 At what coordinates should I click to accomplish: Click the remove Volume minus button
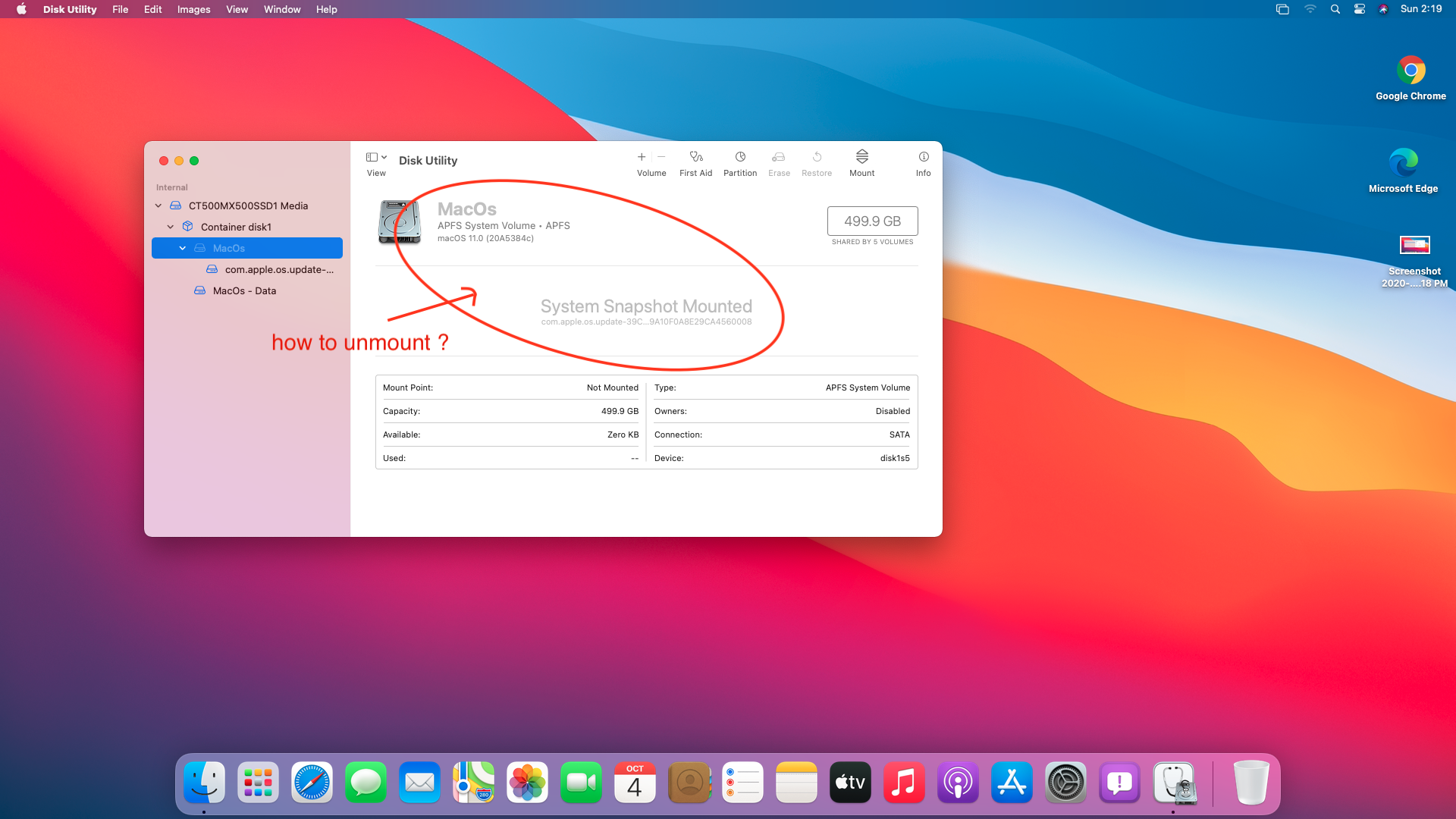point(661,157)
